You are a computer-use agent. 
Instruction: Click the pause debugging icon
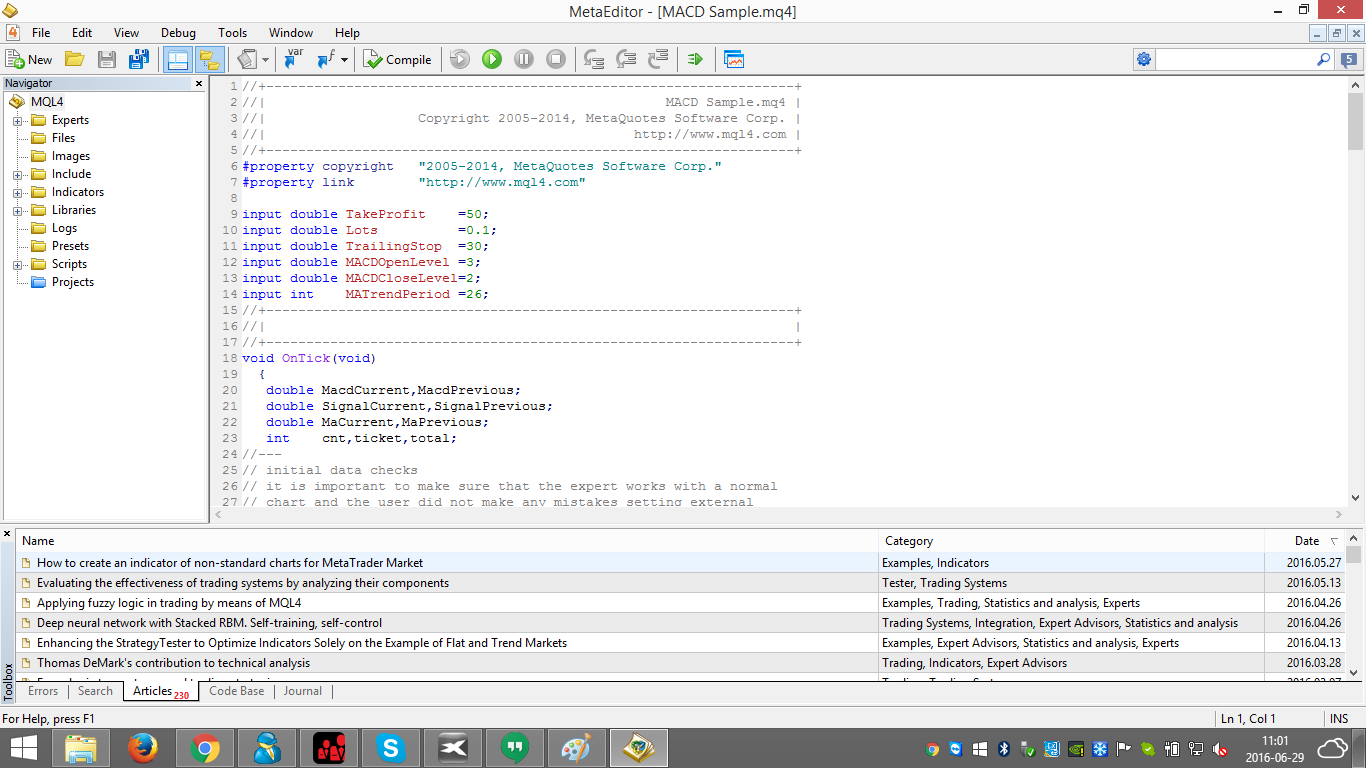tap(524, 60)
